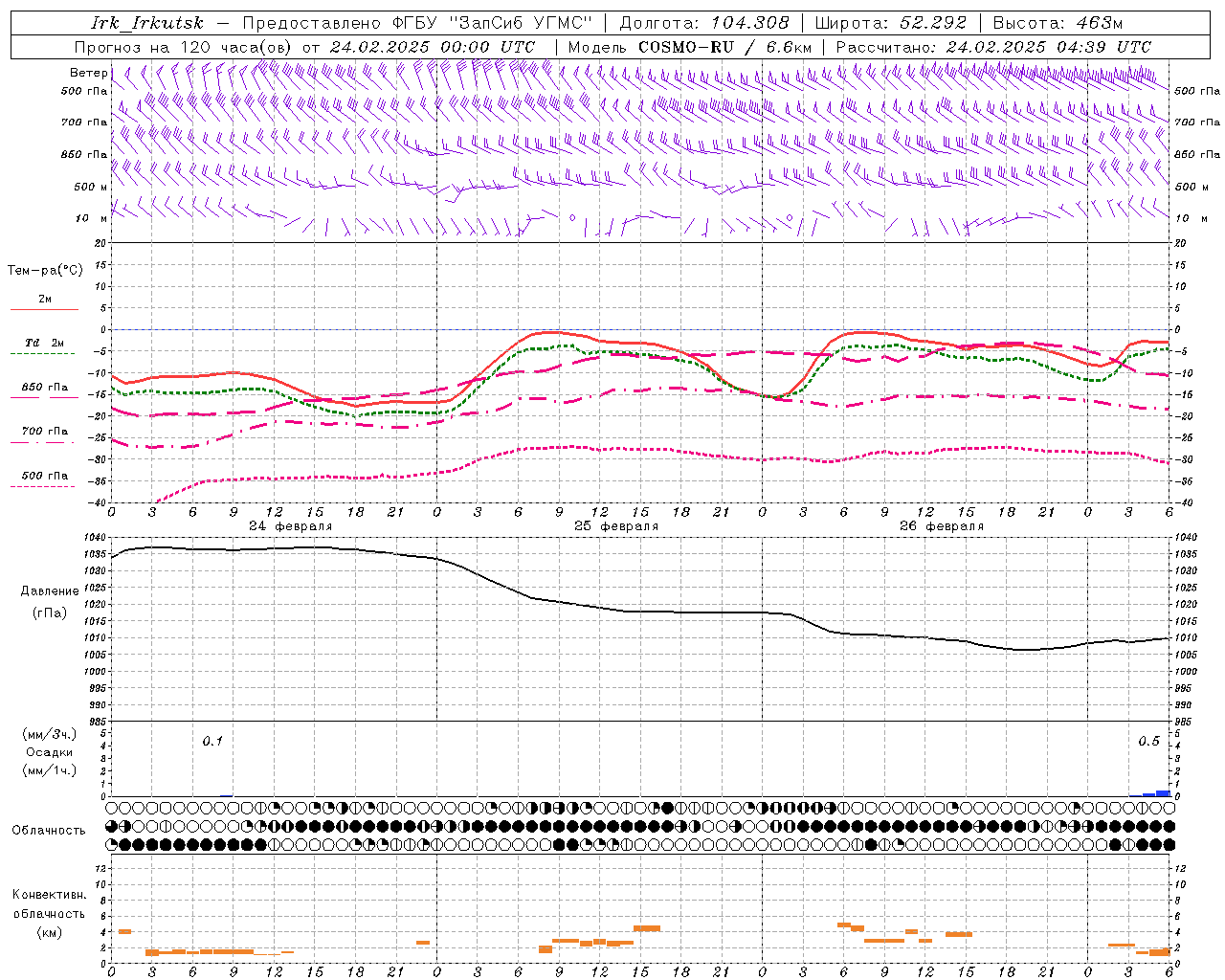Click the "Облачность" cloud cover label
The height and width of the screenshot is (980, 1225).
point(49,831)
